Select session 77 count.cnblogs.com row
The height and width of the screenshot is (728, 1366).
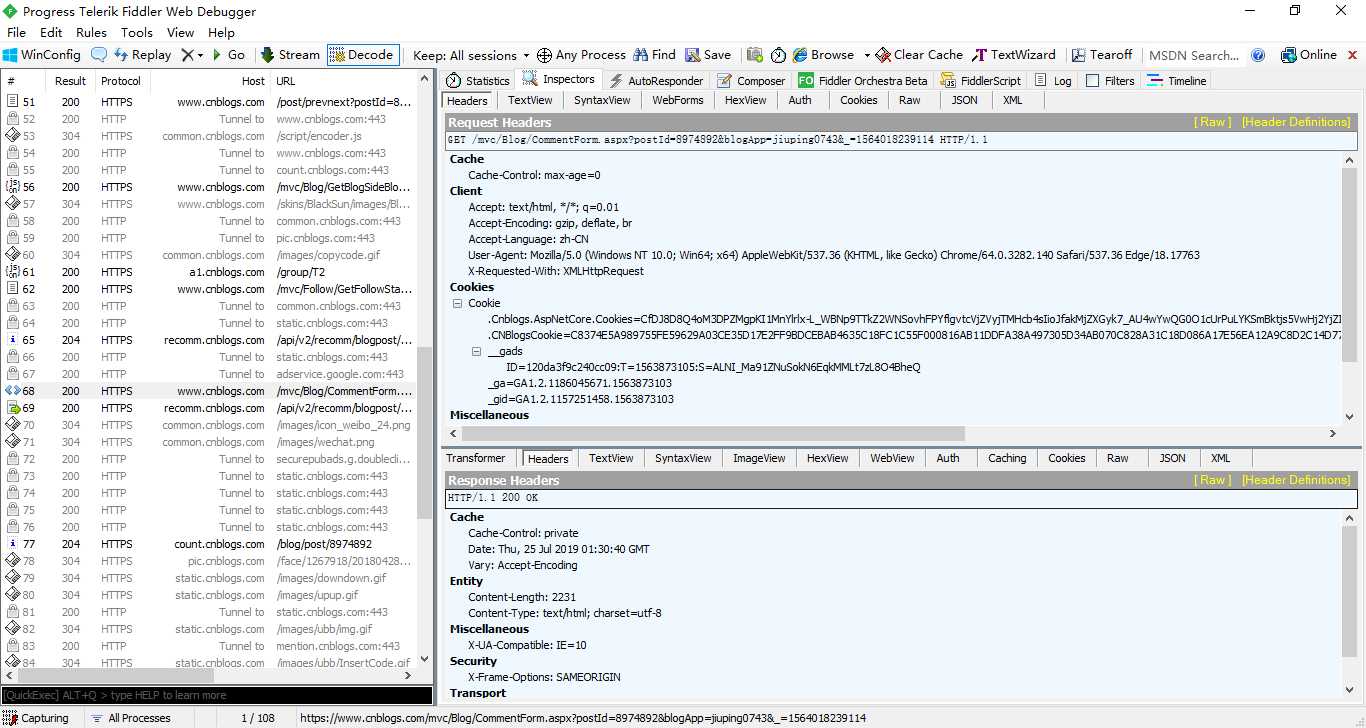pos(208,544)
